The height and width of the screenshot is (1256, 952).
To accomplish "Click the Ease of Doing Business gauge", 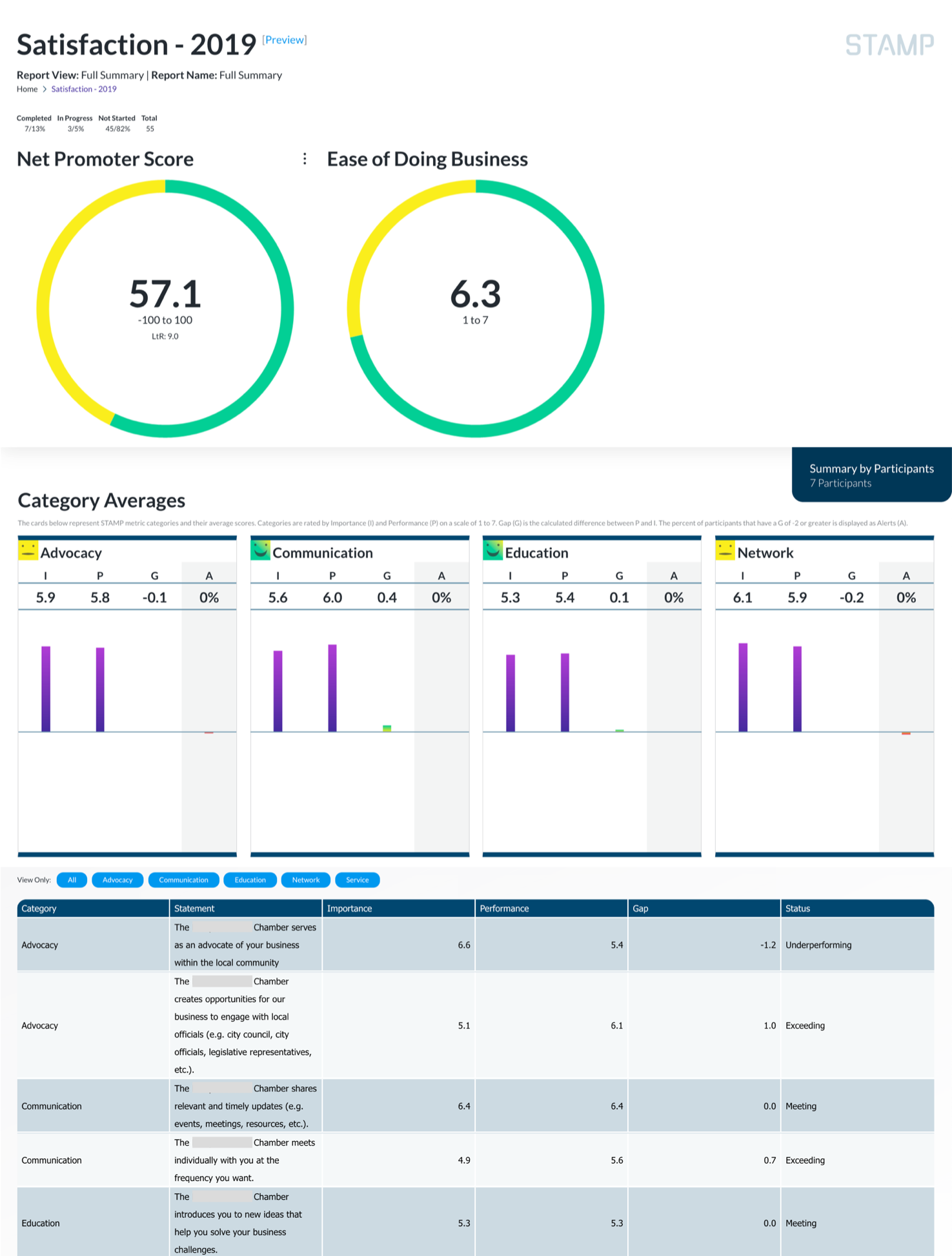I will [x=476, y=309].
